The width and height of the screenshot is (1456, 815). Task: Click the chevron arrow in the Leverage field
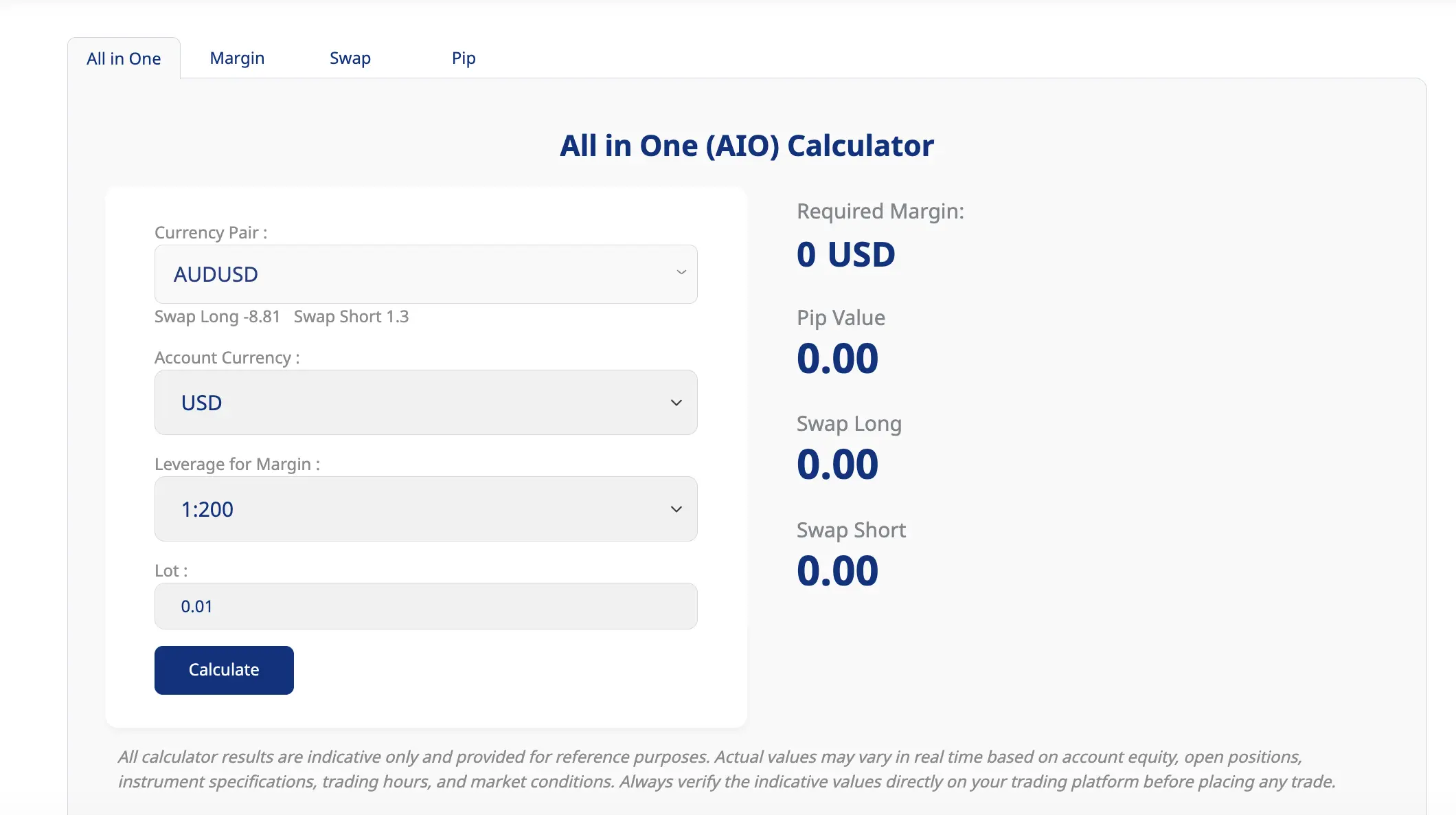coord(676,509)
